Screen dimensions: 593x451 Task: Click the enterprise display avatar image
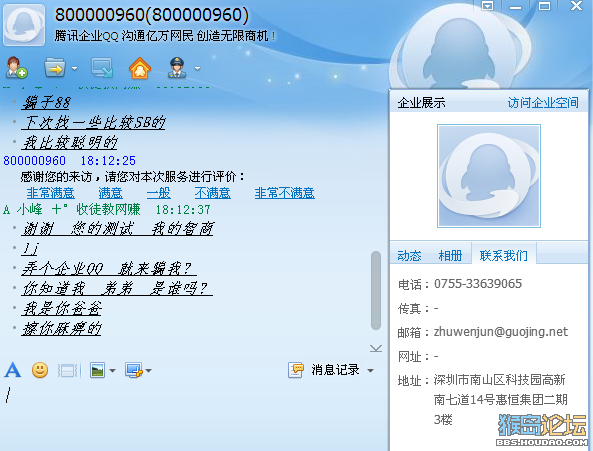coord(489,176)
